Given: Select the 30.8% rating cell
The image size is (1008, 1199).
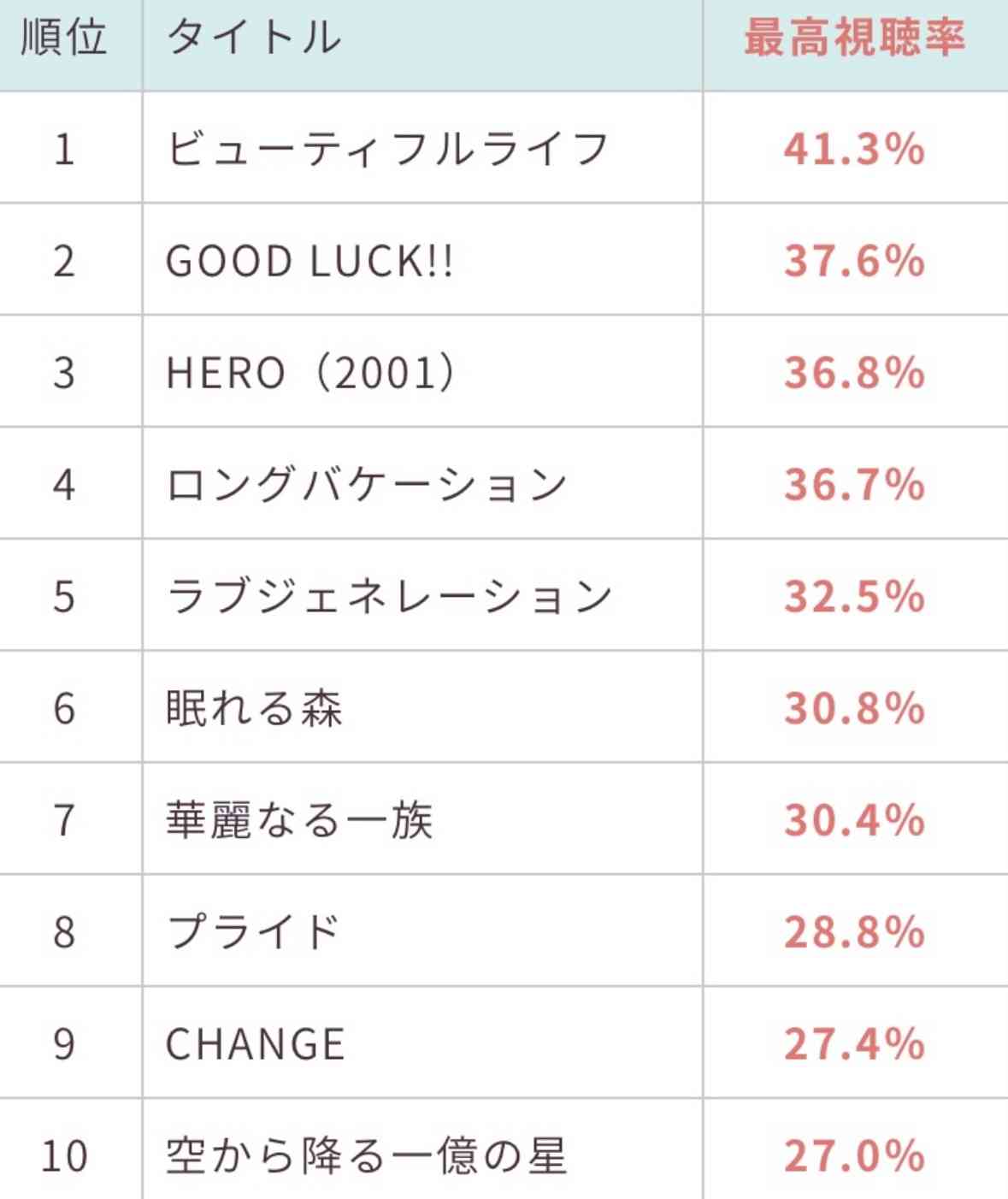Looking at the screenshot, I should [854, 708].
